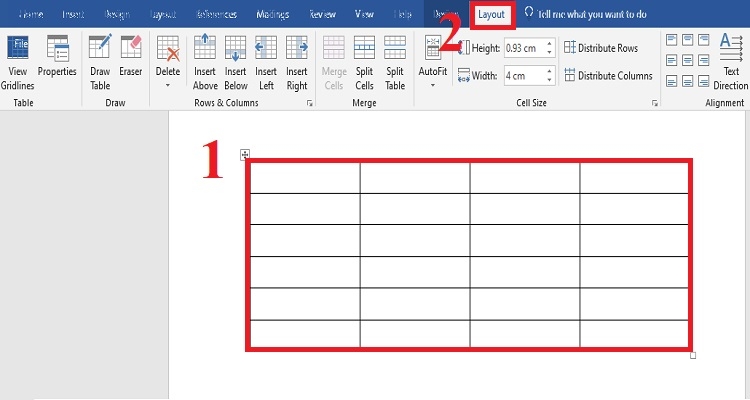
Task: Select Align Center alignment
Action: [x=687, y=60]
